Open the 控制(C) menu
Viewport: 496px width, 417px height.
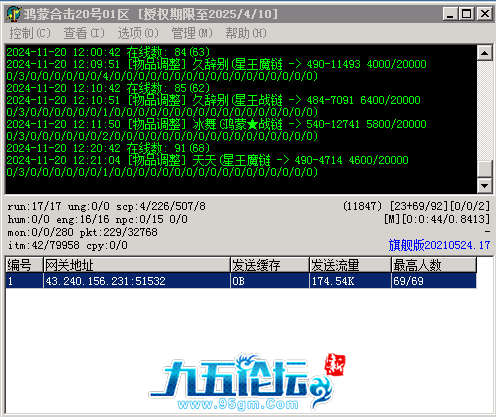pos(30,33)
